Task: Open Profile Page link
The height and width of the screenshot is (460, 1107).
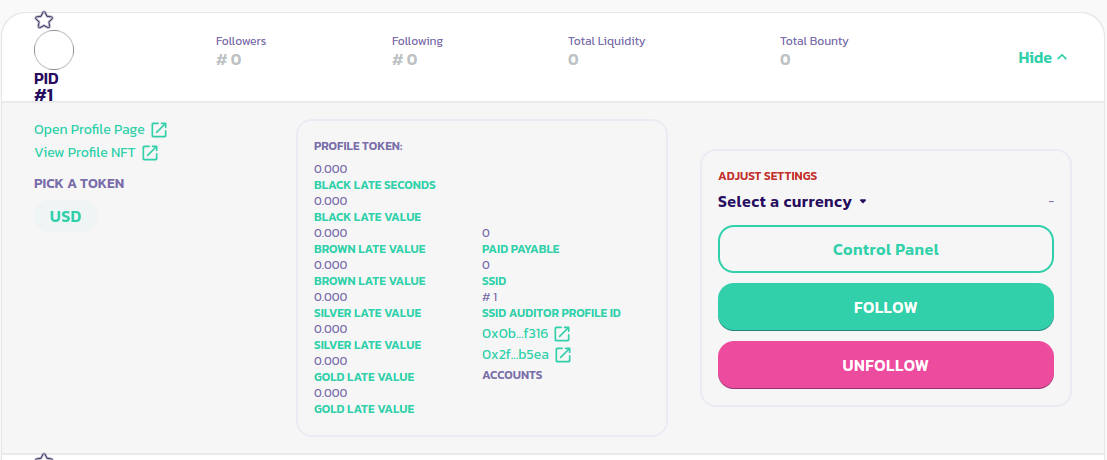Action: click(x=90, y=130)
